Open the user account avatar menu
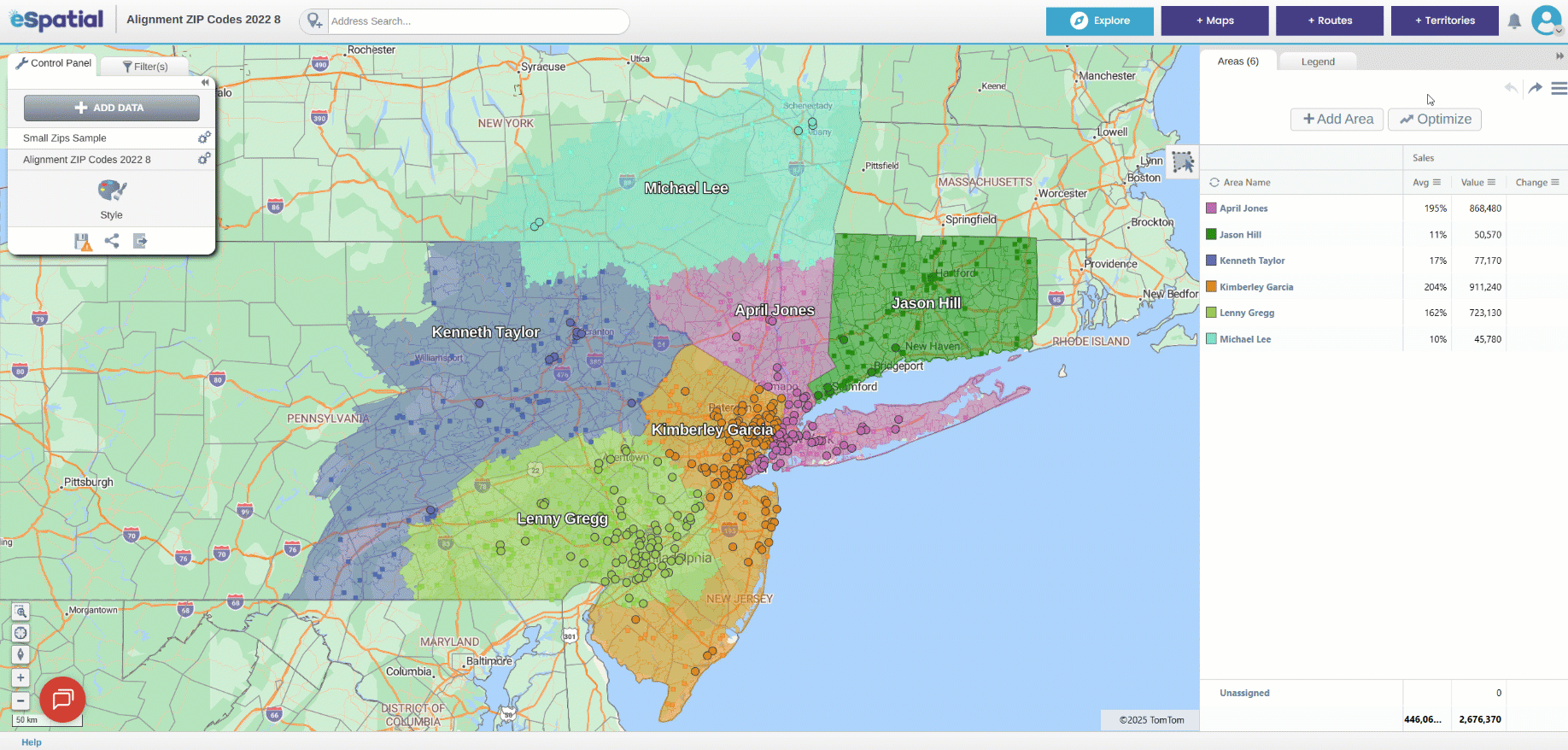The image size is (1568, 750). pyautogui.click(x=1547, y=21)
